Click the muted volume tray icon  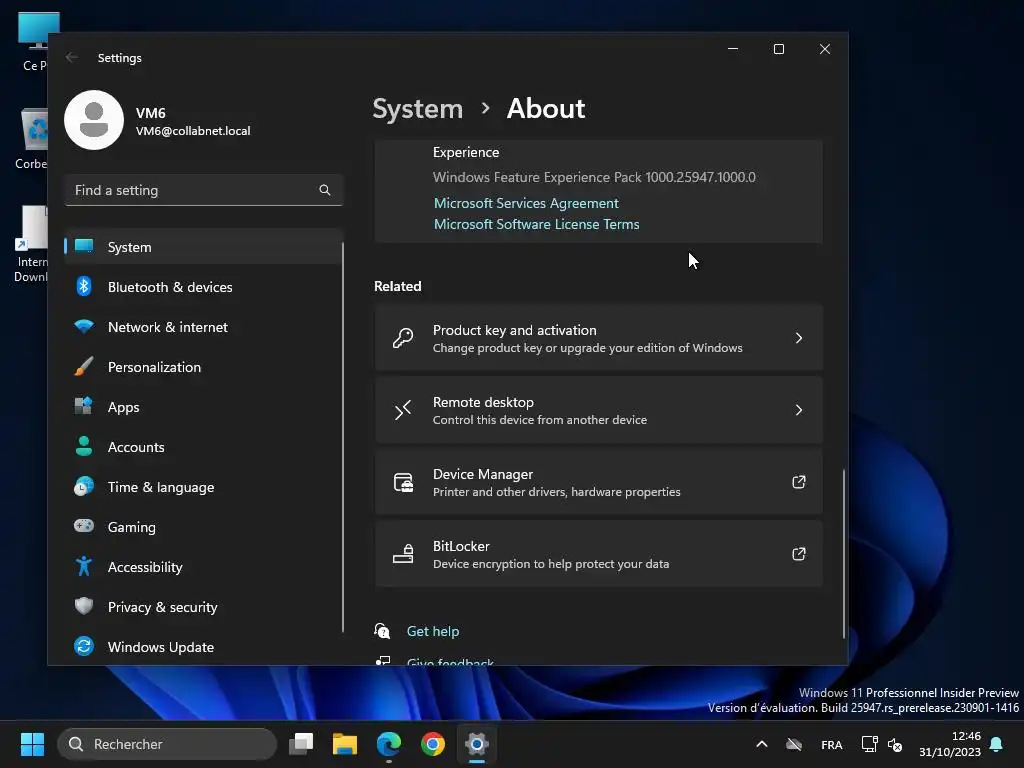click(895, 744)
